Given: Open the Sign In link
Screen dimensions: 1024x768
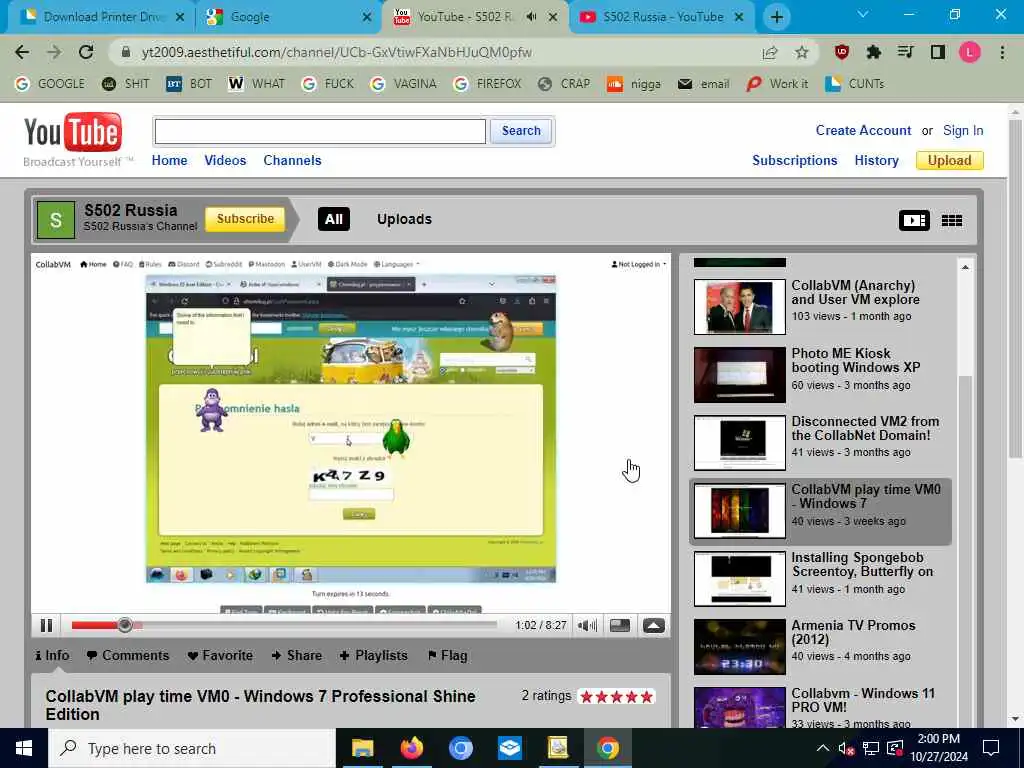Looking at the screenshot, I should [963, 131].
